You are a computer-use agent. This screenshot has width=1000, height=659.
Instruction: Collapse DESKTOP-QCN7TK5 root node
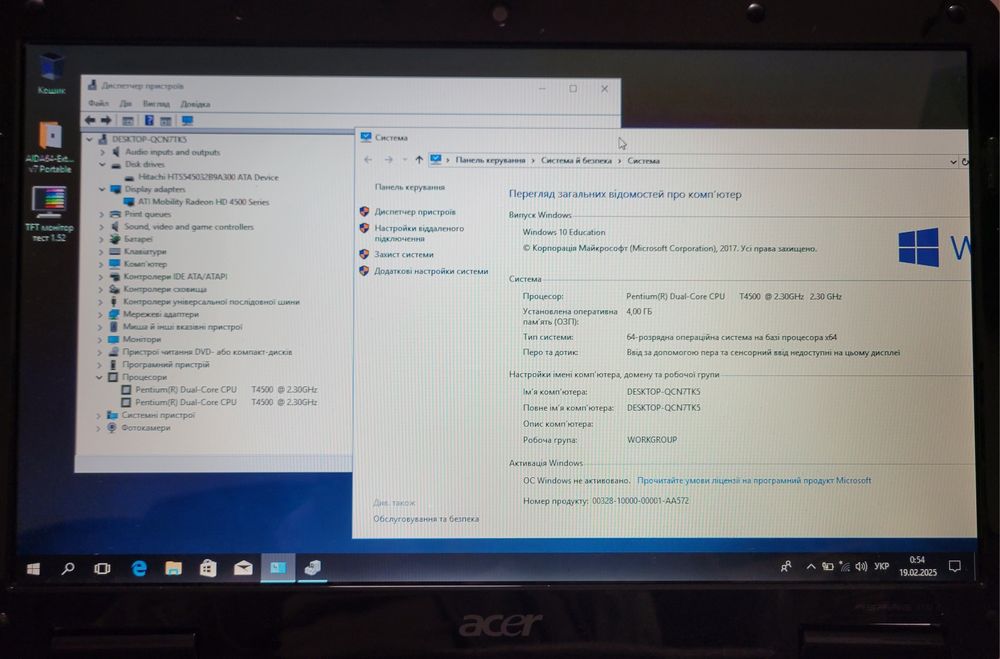coord(89,139)
